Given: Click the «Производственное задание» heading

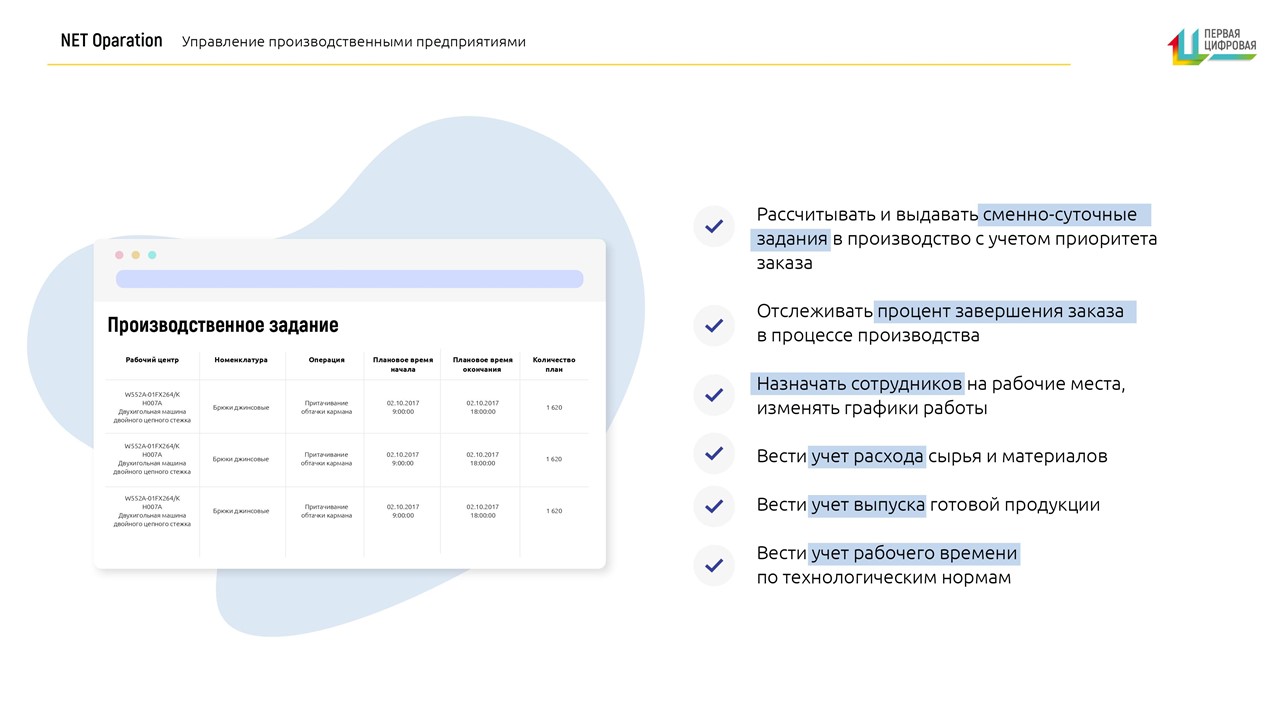Looking at the screenshot, I should (x=222, y=325).
